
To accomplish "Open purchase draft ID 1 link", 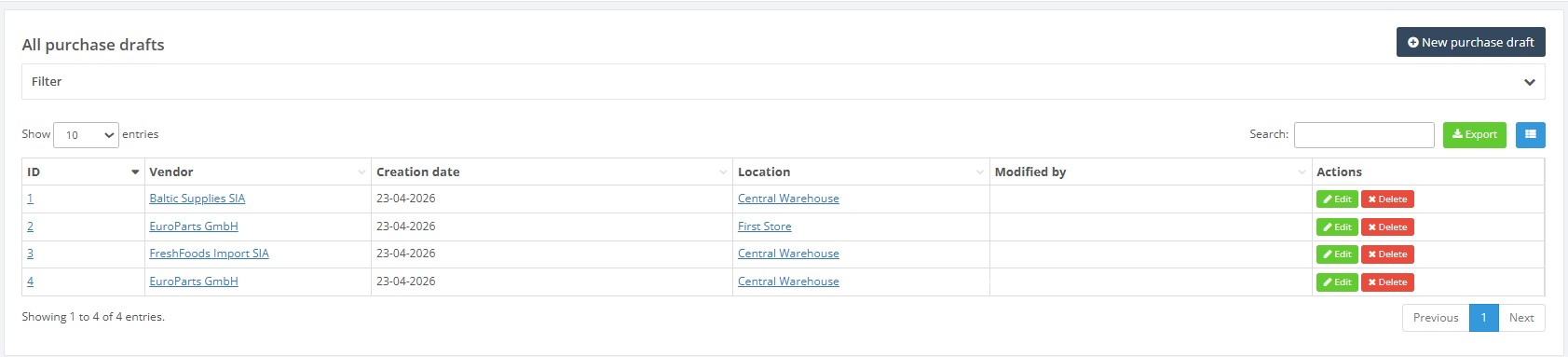I will [x=30, y=199].
